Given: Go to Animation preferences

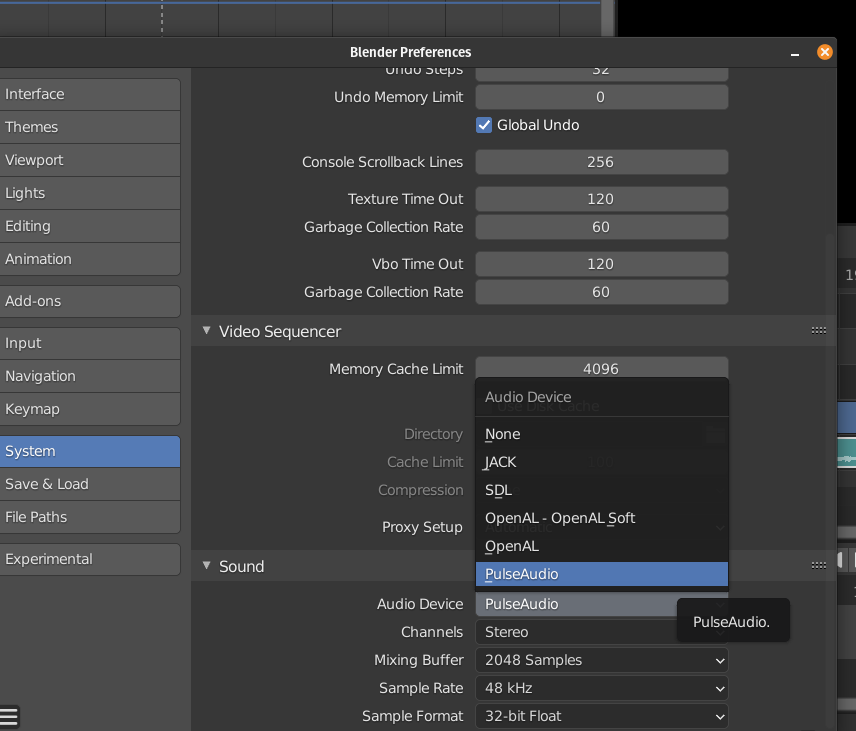Looking at the screenshot, I should [90, 259].
